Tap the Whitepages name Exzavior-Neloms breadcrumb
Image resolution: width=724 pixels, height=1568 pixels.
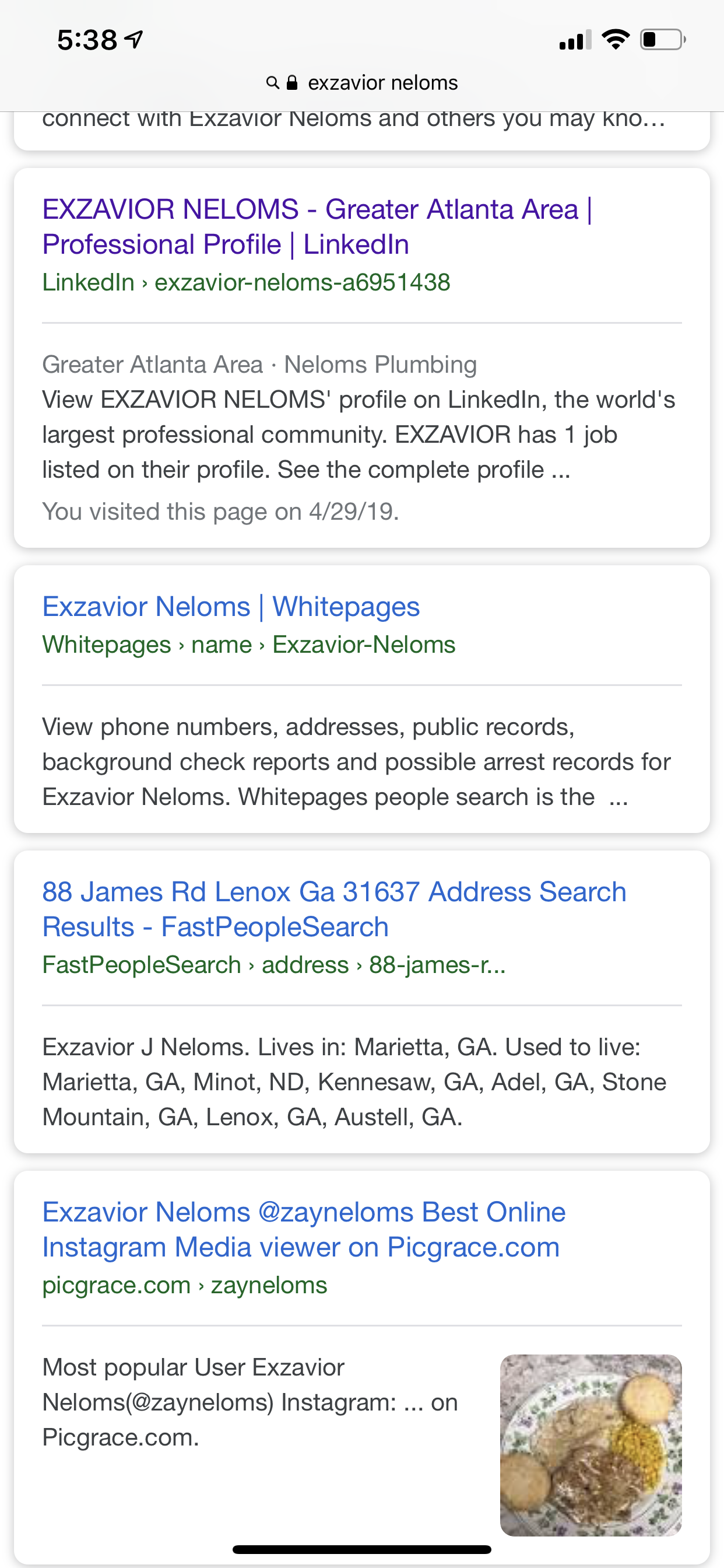248,645
